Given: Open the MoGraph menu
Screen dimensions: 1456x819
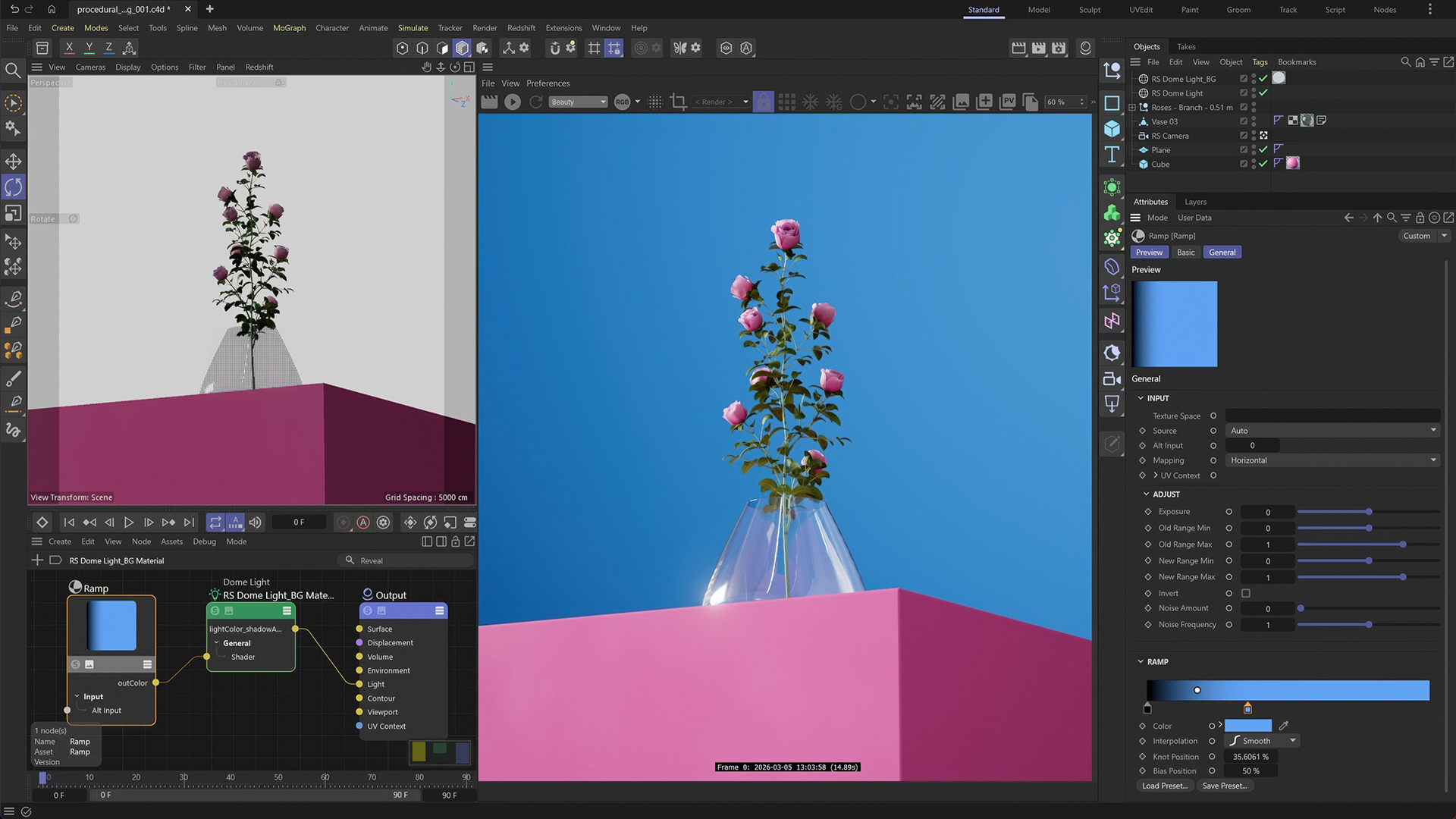Looking at the screenshot, I should (x=289, y=28).
